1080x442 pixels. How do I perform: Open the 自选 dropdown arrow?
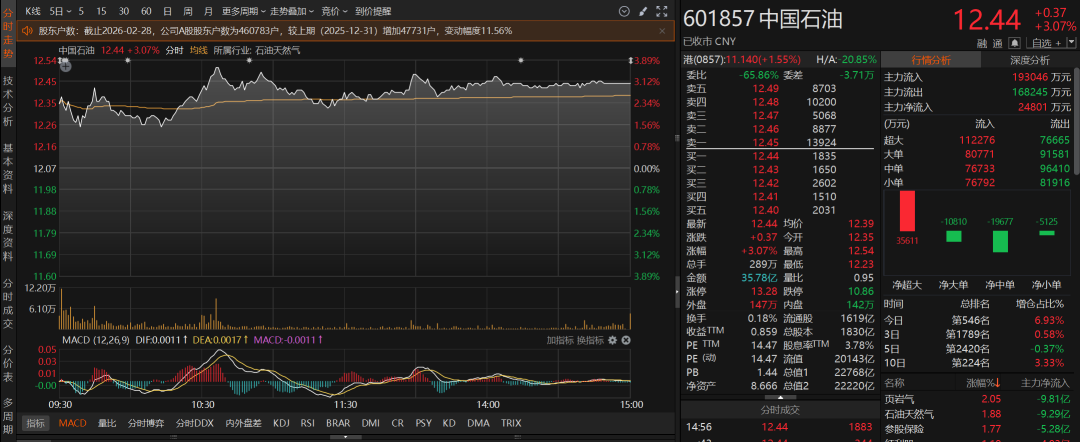tap(1072, 43)
